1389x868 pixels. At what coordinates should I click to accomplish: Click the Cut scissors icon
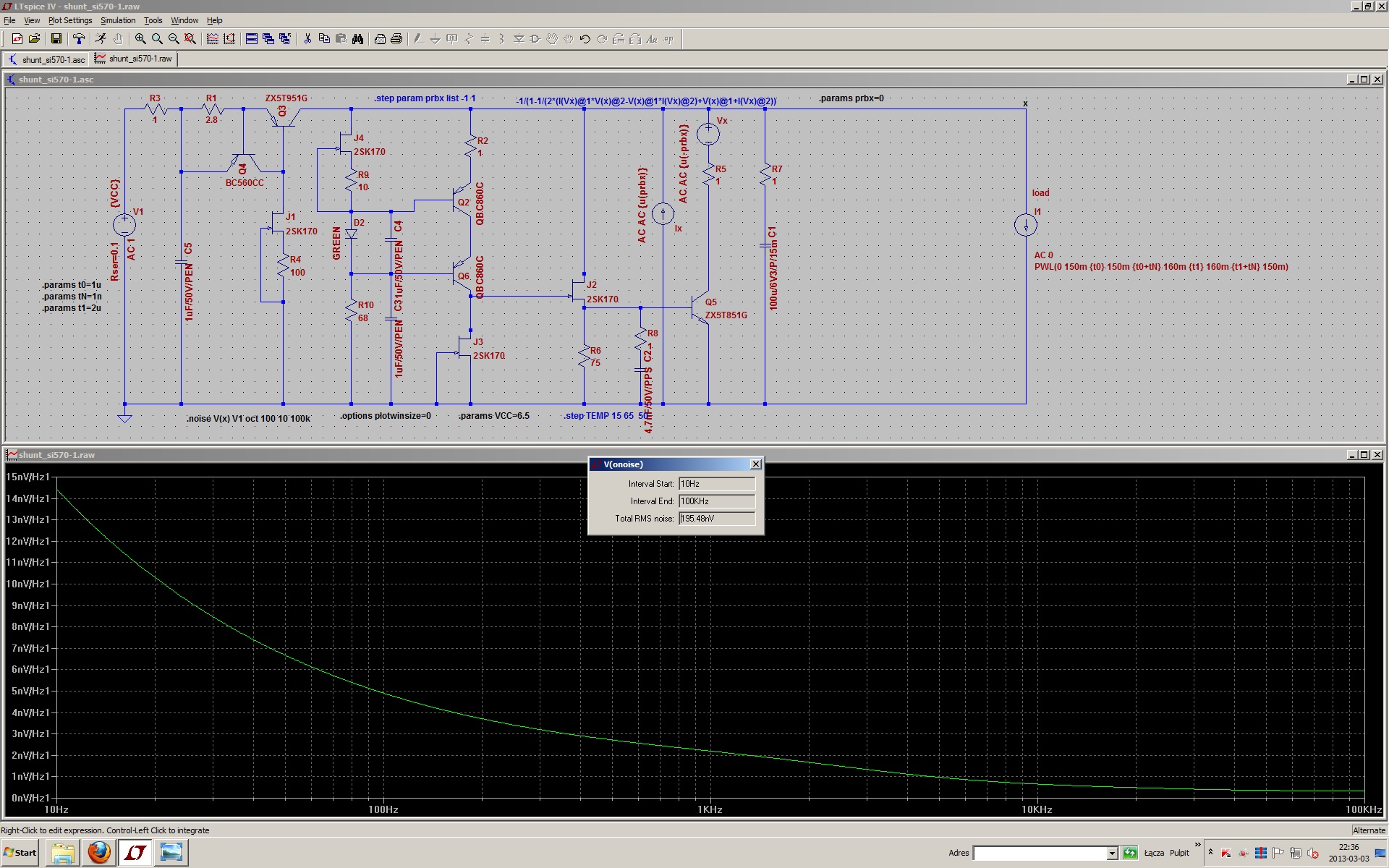point(307,39)
